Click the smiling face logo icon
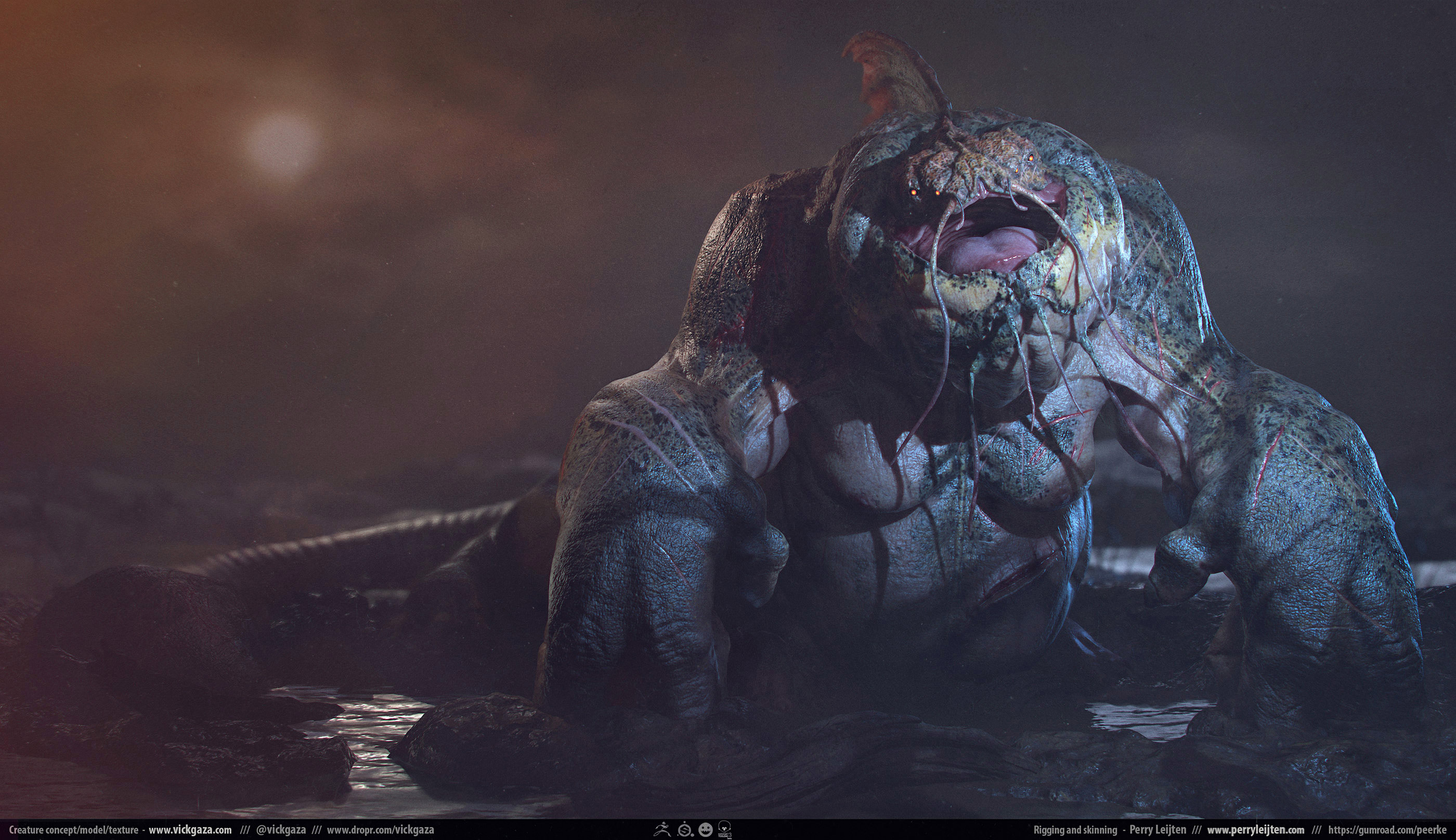Viewport: 1456px width, 840px height. [x=706, y=830]
